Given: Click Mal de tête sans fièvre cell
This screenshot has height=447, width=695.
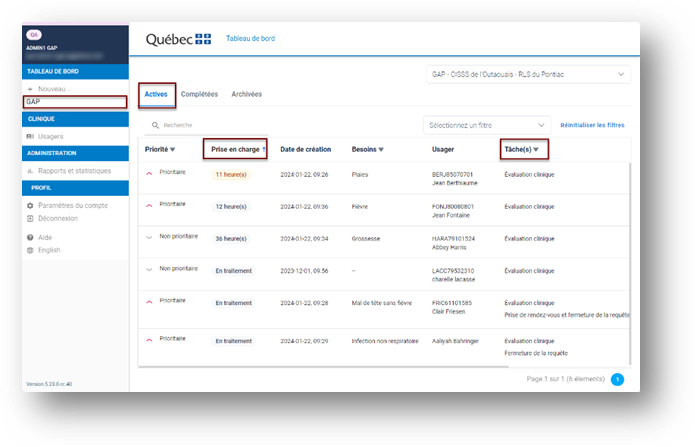Looking at the screenshot, I should click(x=382, y=303).
